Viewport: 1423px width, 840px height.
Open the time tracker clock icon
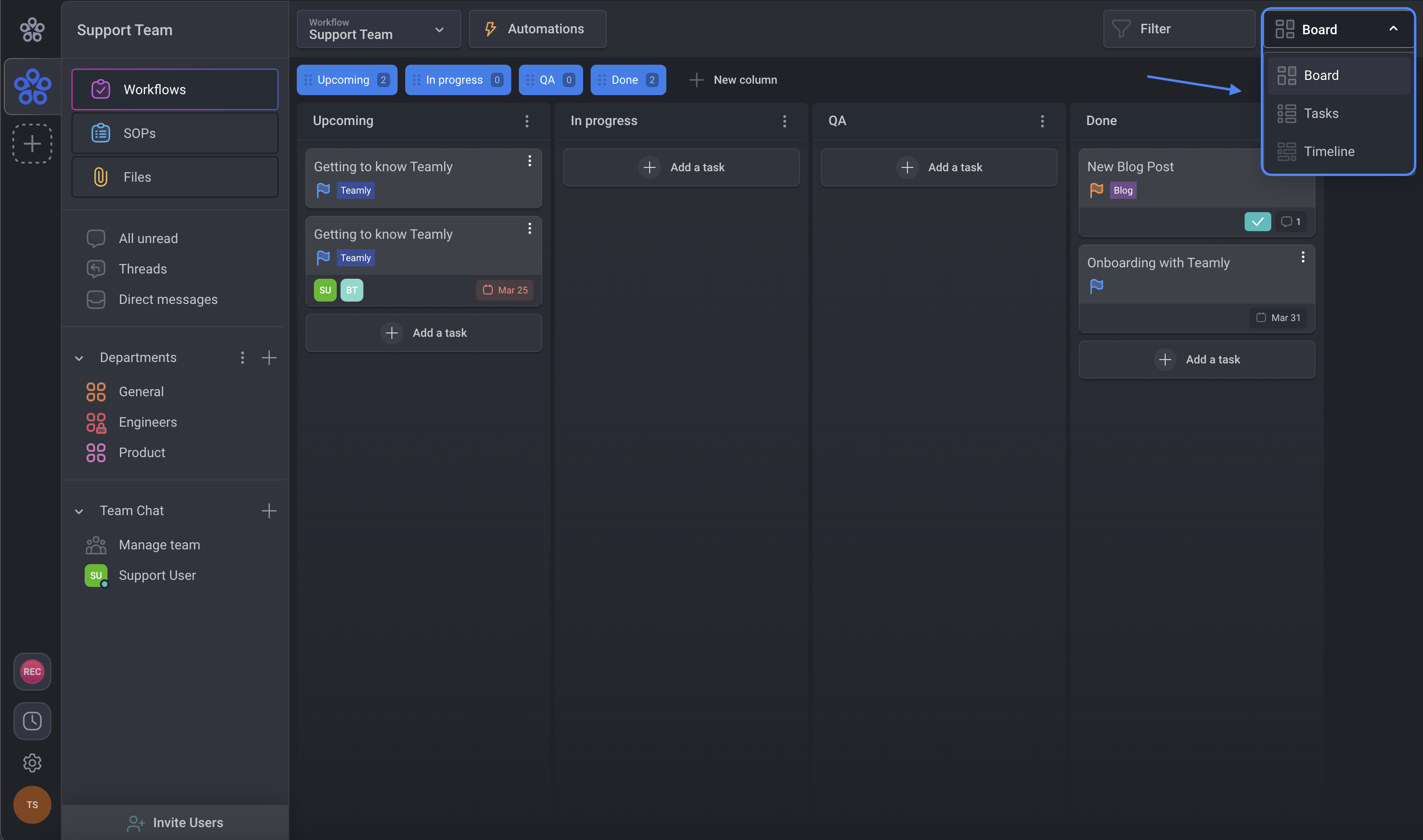click(x=32, y=721)
